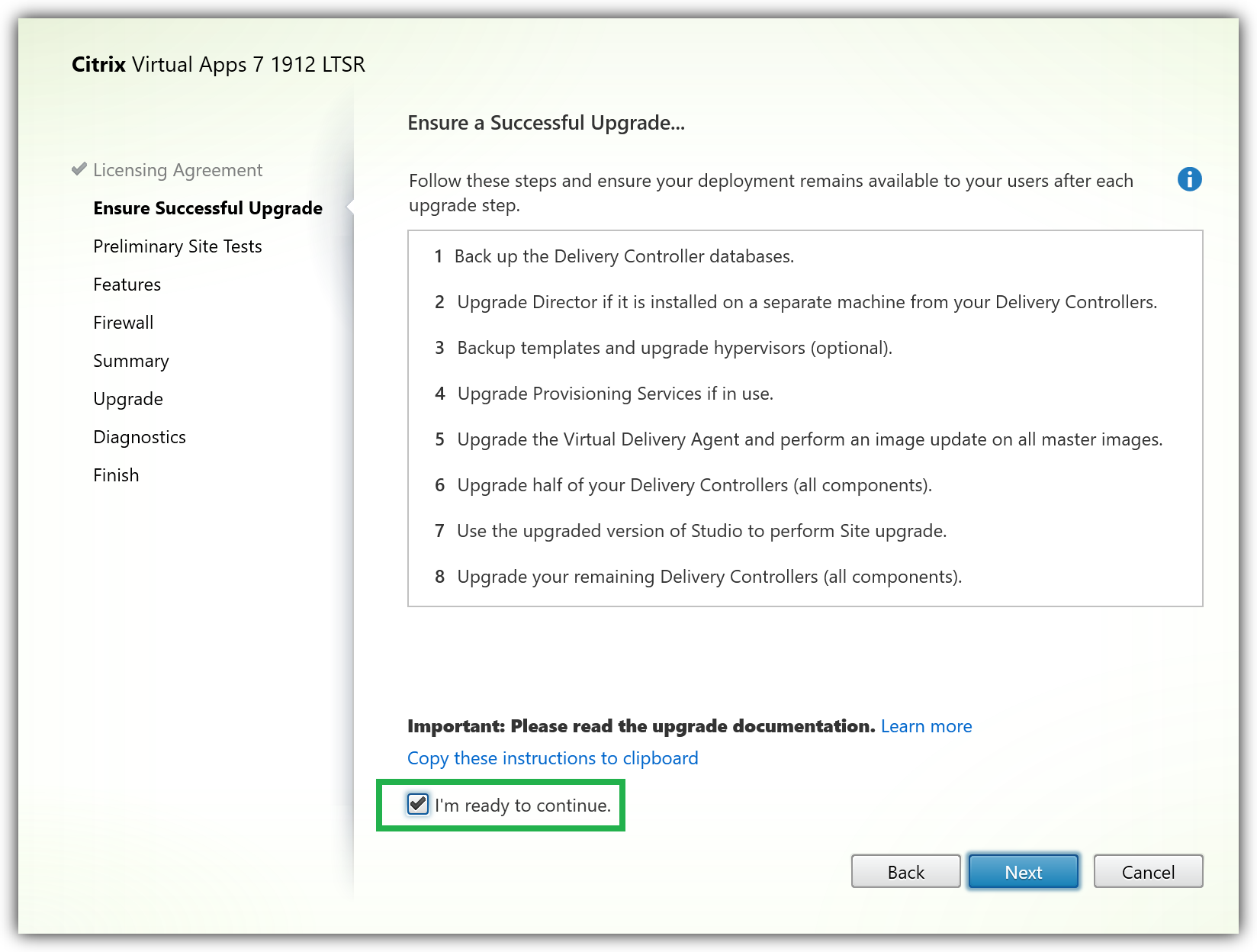
Task: Select the Summary step in sidebar
Action: pyautogui.click(x=130, y=361)
